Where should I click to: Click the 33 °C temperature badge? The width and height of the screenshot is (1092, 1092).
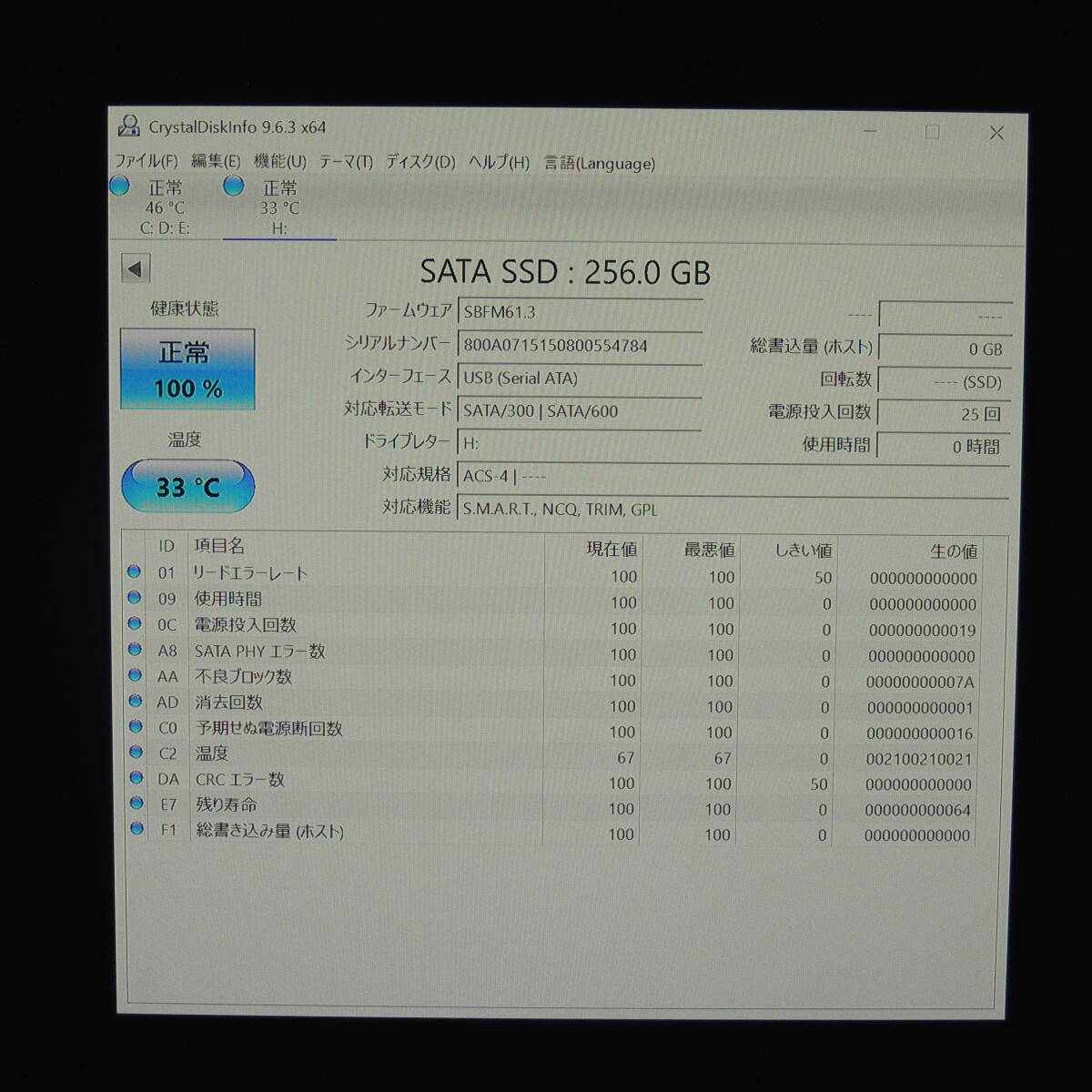(x=188, y=487)
